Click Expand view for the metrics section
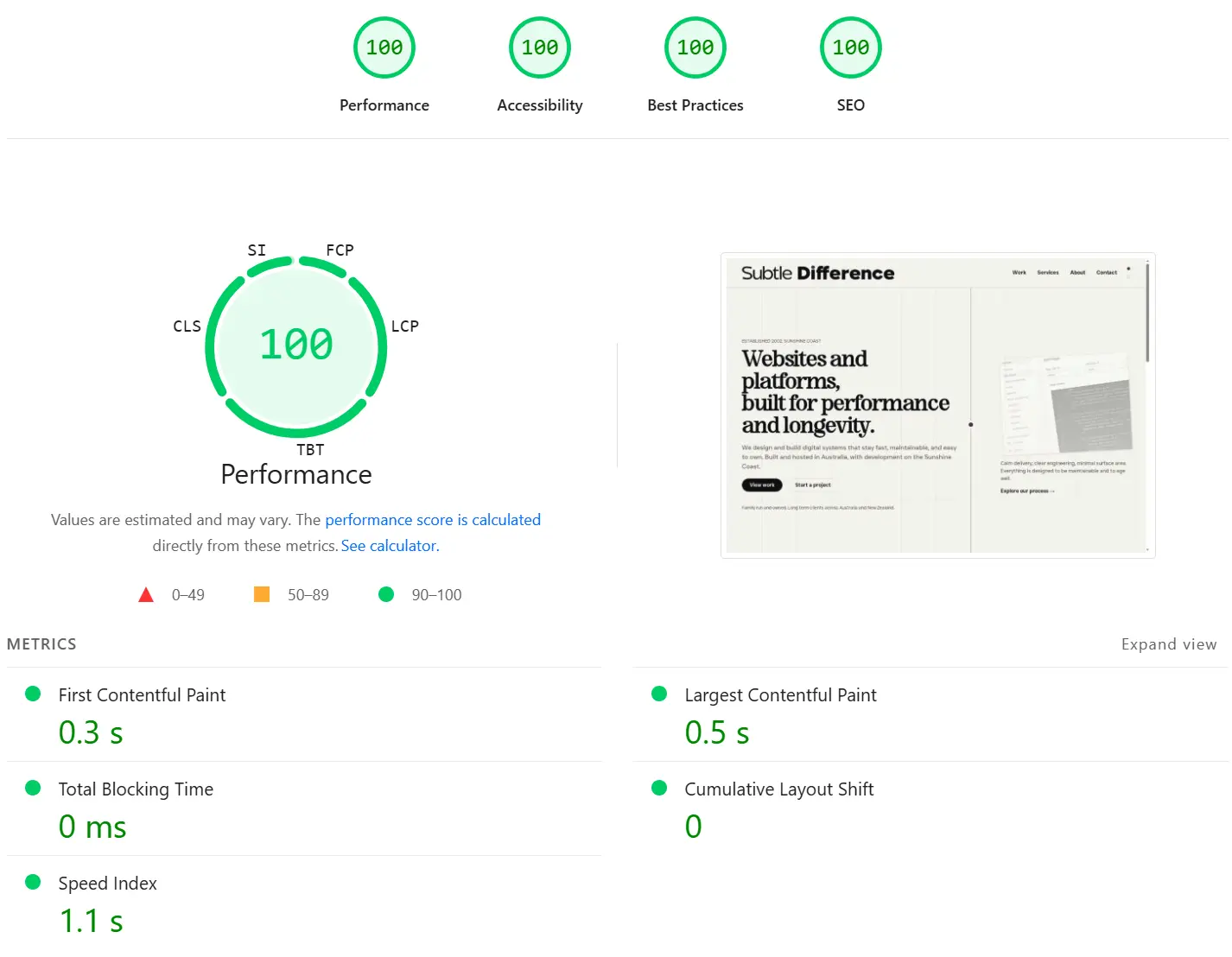The image size is (1232, 957). point(1169,643)
